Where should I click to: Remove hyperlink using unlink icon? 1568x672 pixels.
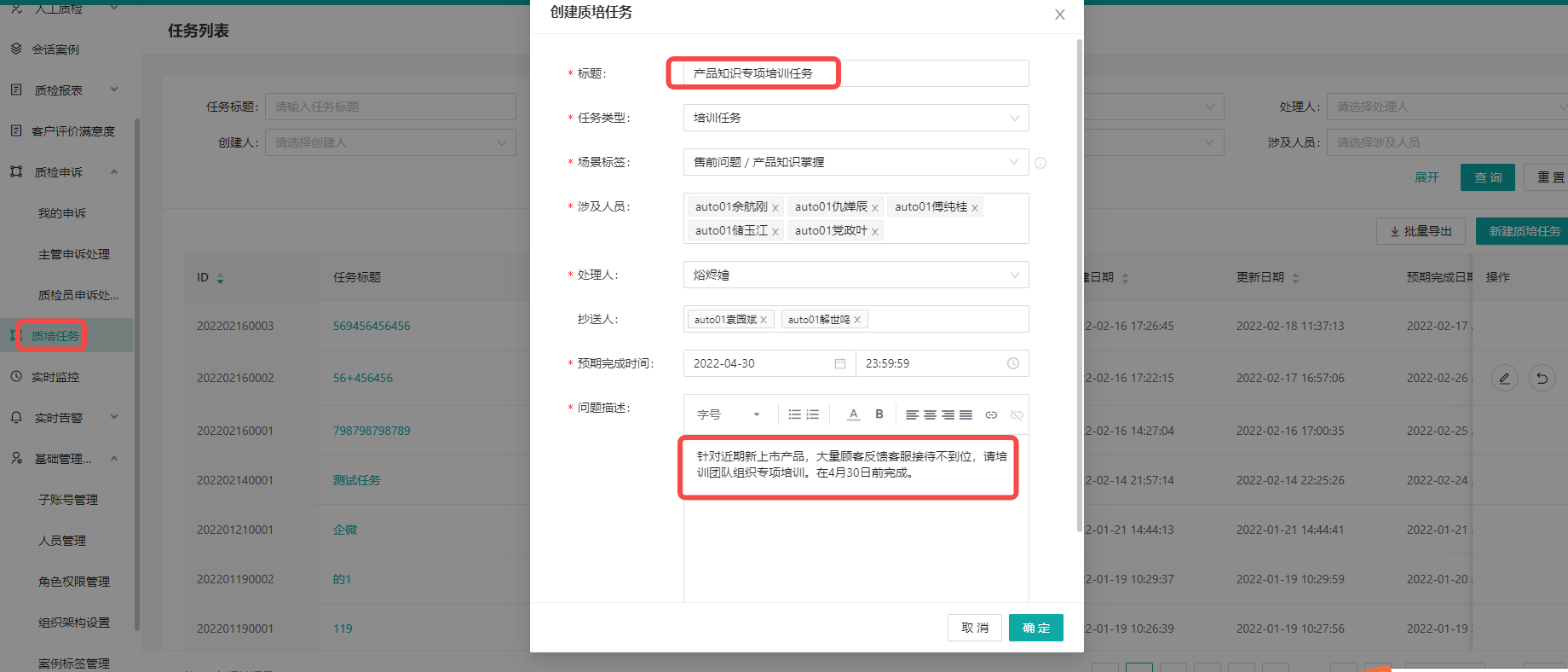pyautogui.click(x=1017, y=415)
